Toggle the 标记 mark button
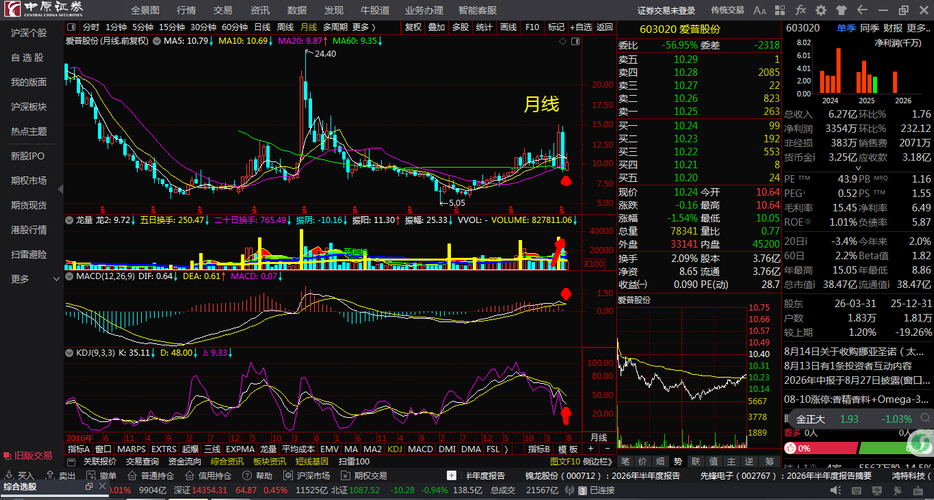This screenshot has height=500, width=934. coord(556,27)
